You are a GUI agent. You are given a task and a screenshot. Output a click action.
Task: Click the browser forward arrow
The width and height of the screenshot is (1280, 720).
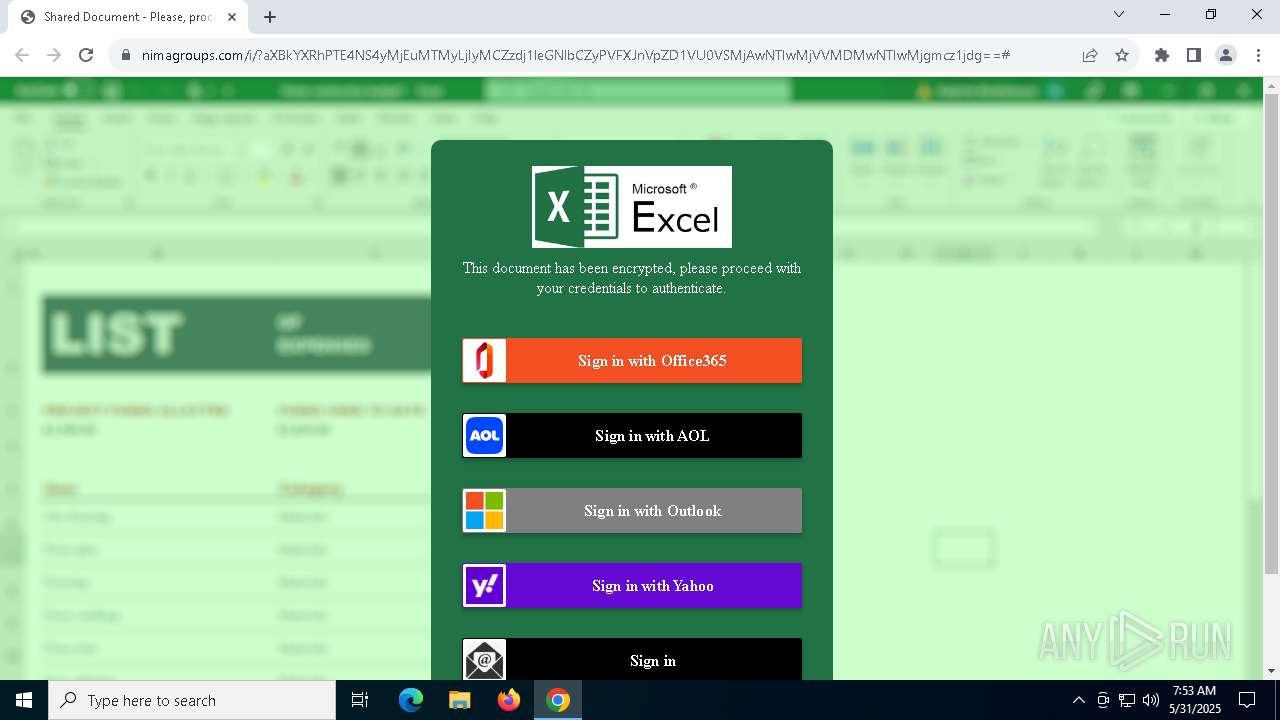(x=54, y=55)
